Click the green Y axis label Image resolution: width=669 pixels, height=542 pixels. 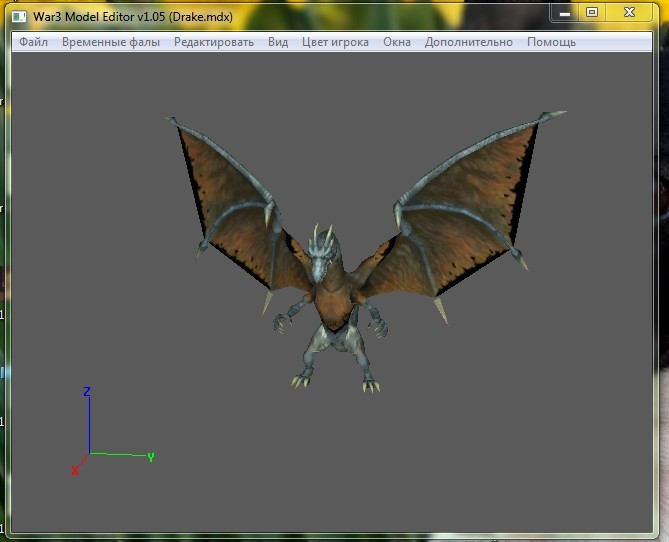pos(151,457)
